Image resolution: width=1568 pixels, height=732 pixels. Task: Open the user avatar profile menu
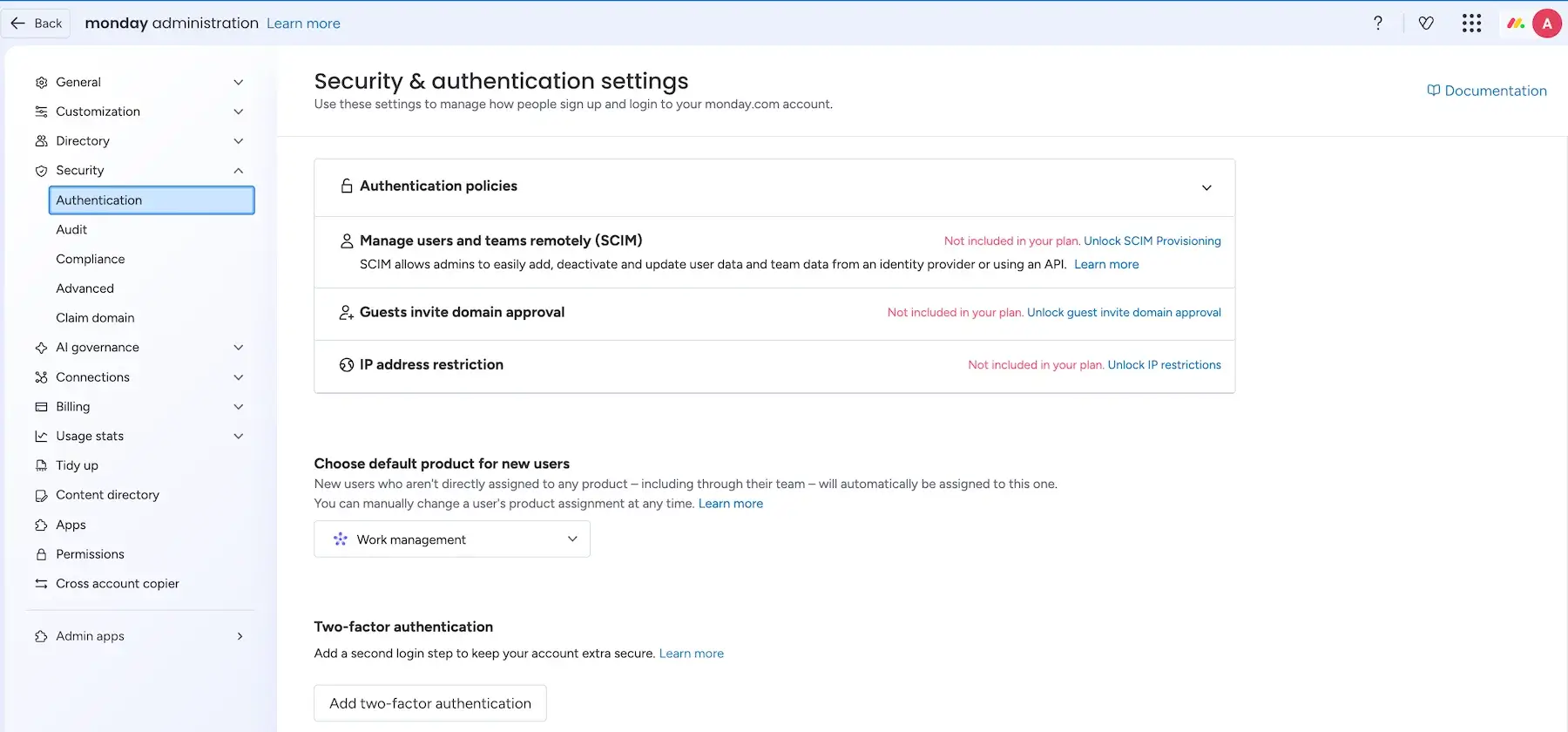tap(1547, 24)
